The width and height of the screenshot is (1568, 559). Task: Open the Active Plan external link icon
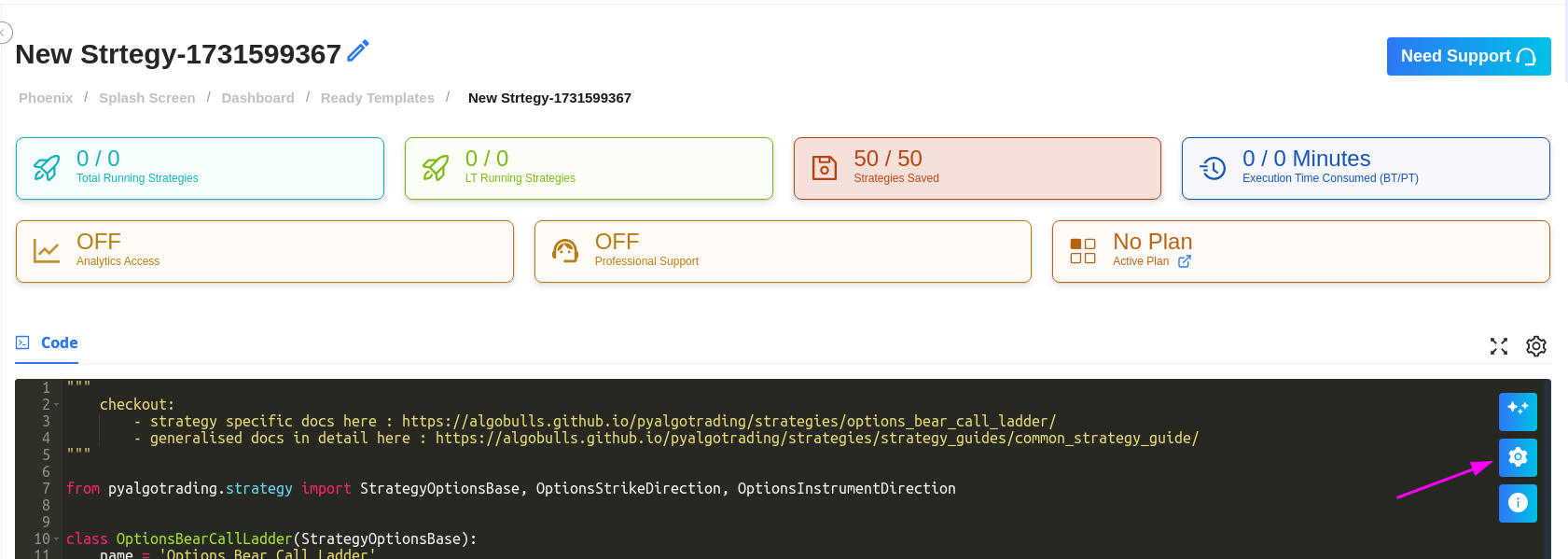(1185, 261)
